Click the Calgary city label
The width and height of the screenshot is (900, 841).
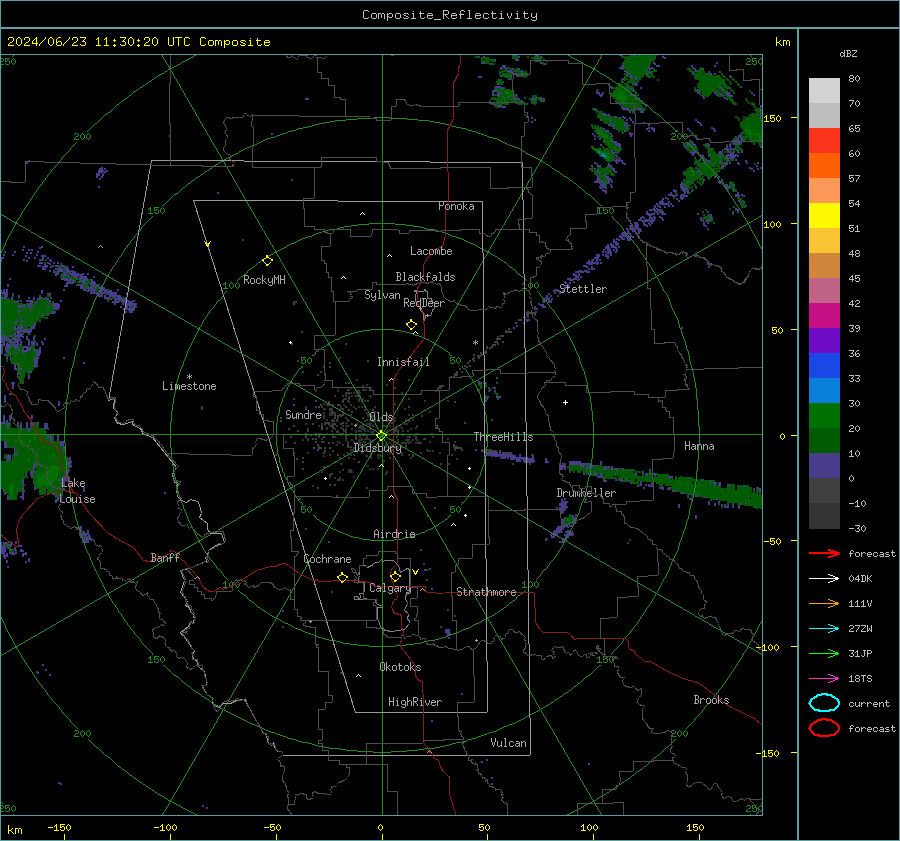click(x=390, y=588)
